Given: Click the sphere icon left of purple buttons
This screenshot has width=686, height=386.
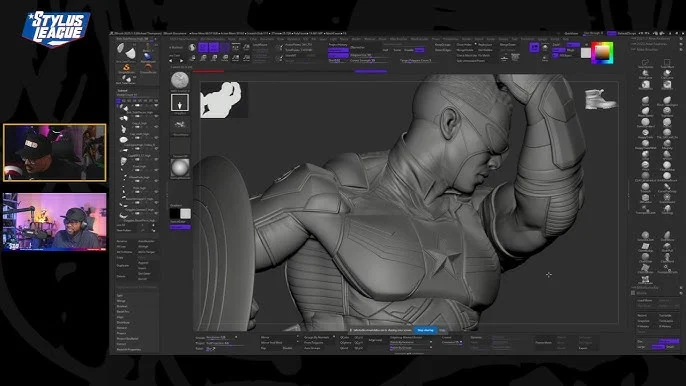Looking at the screenshot, I should pos(192,47).
